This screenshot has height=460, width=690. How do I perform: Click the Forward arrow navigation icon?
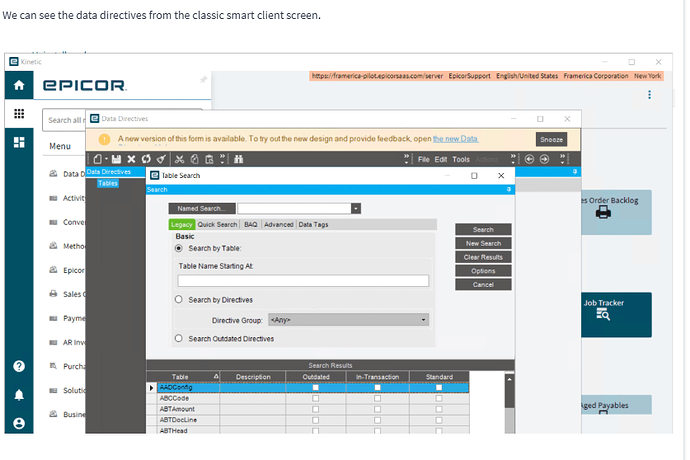(x=544, y=159)
